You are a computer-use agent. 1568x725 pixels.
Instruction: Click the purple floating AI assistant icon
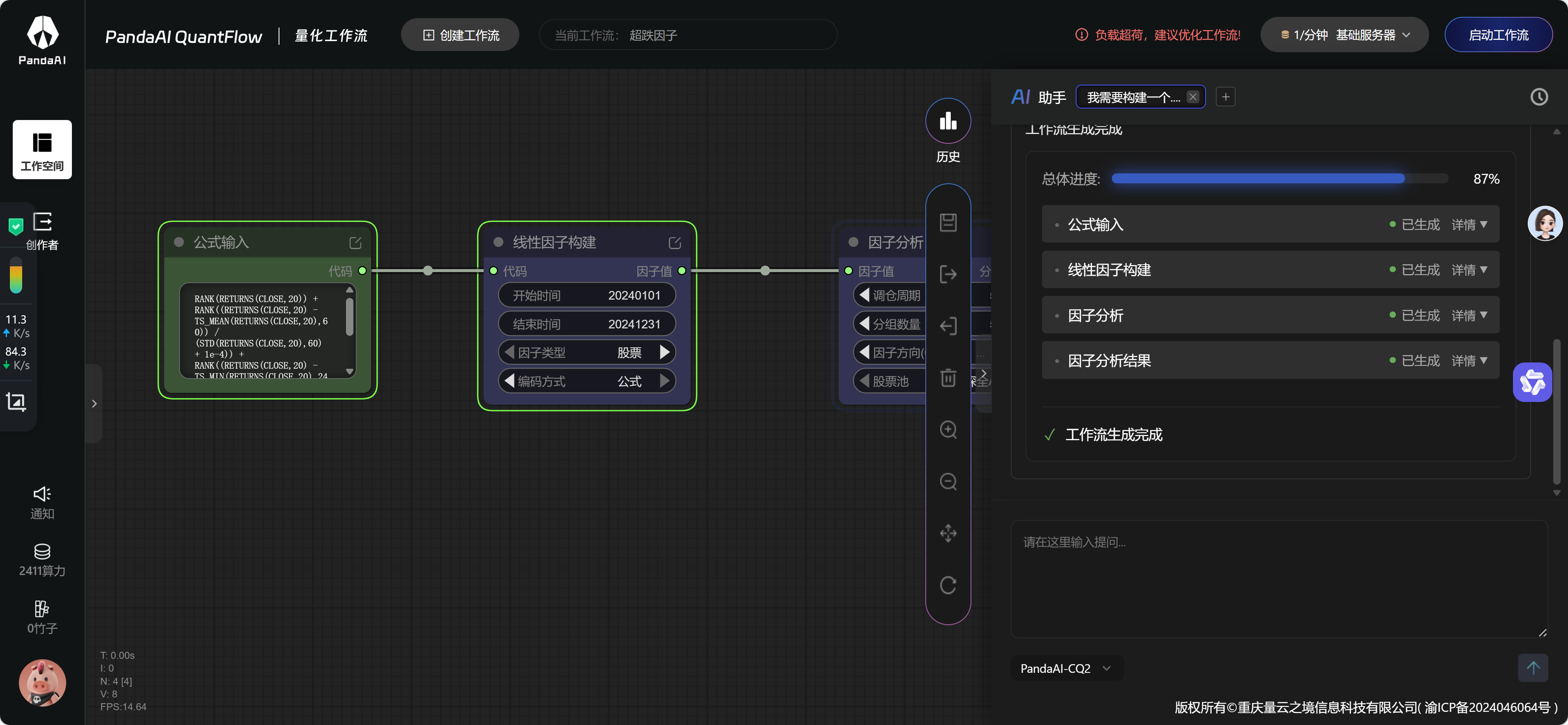(x=1532, y=382)
